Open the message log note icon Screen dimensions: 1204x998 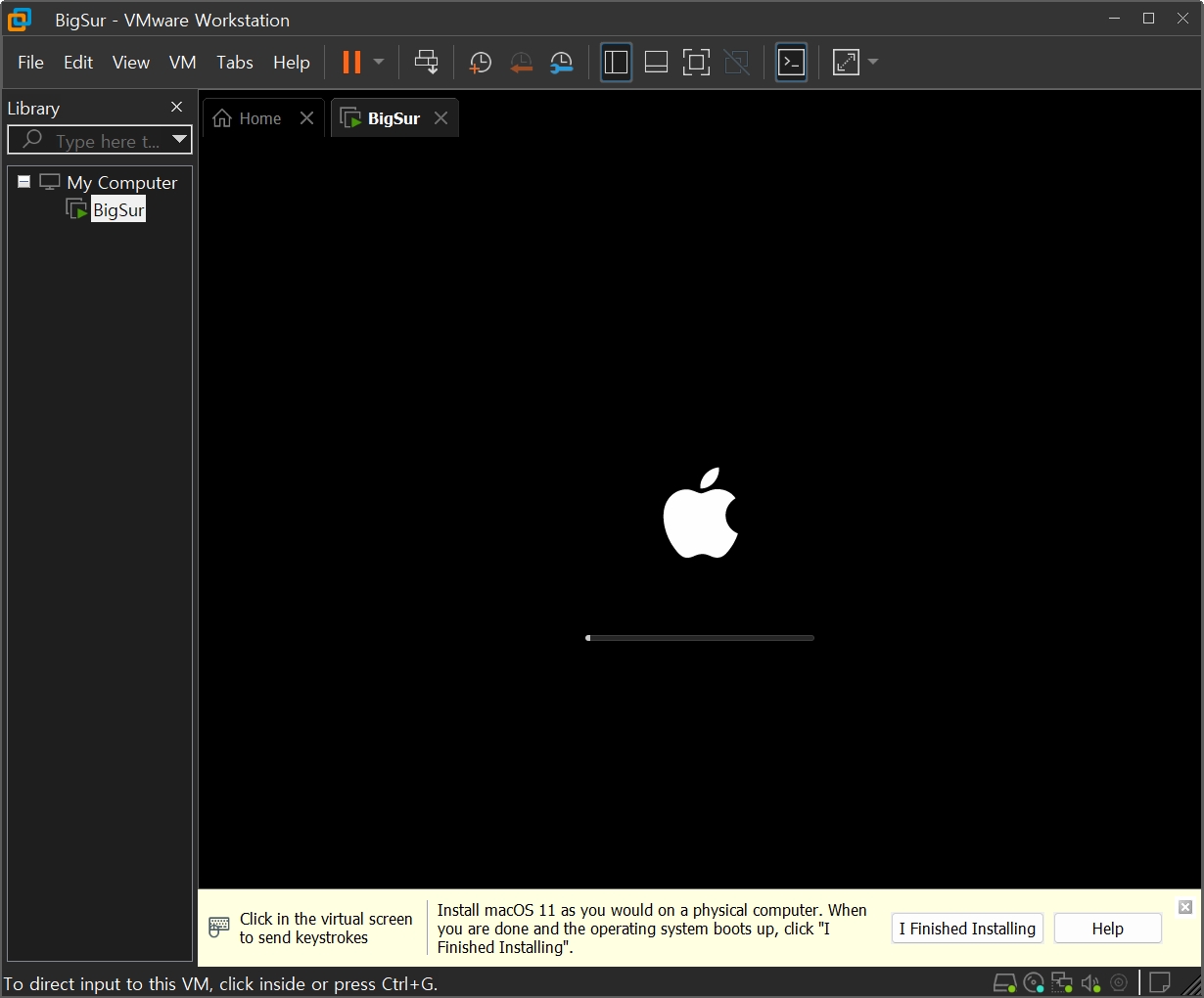point(1160,981)
